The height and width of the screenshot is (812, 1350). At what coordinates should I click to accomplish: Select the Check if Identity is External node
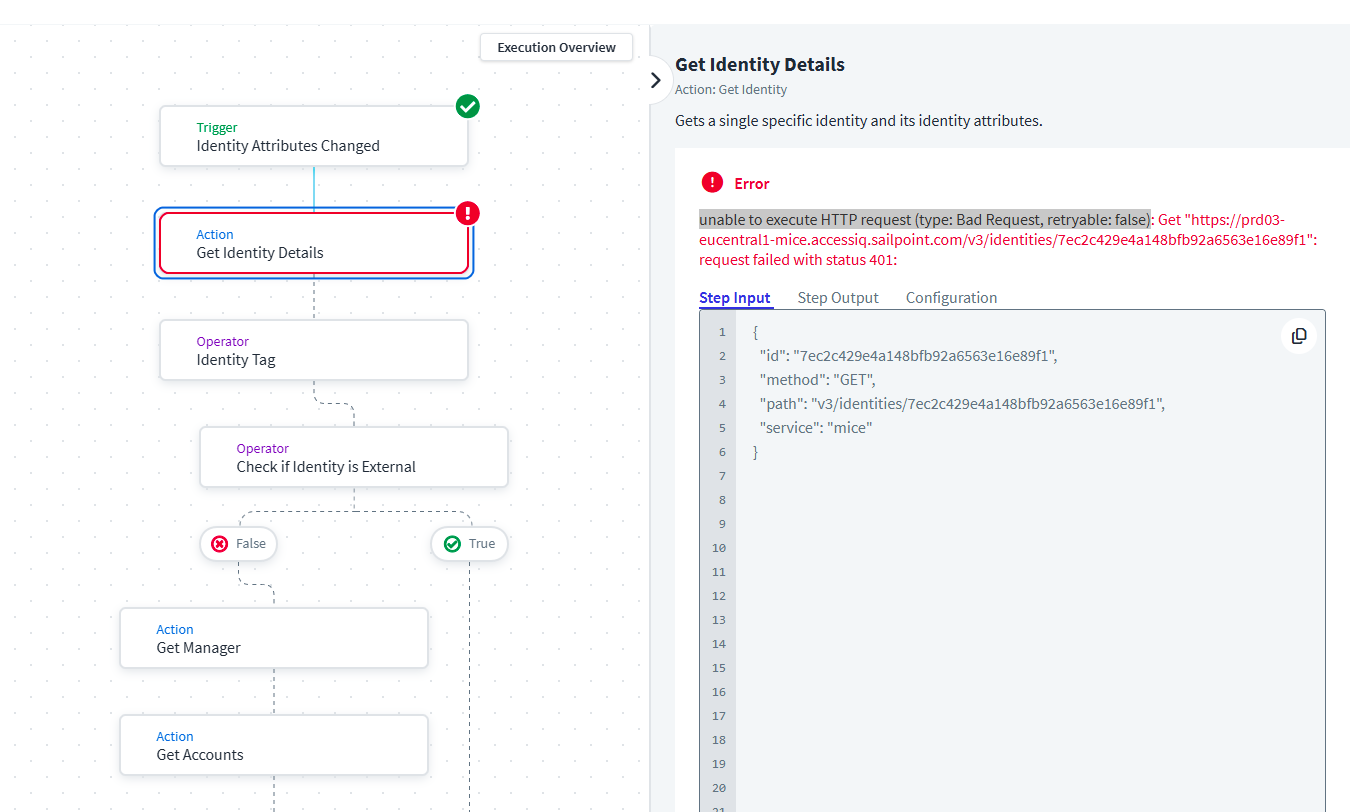point(354,457)
